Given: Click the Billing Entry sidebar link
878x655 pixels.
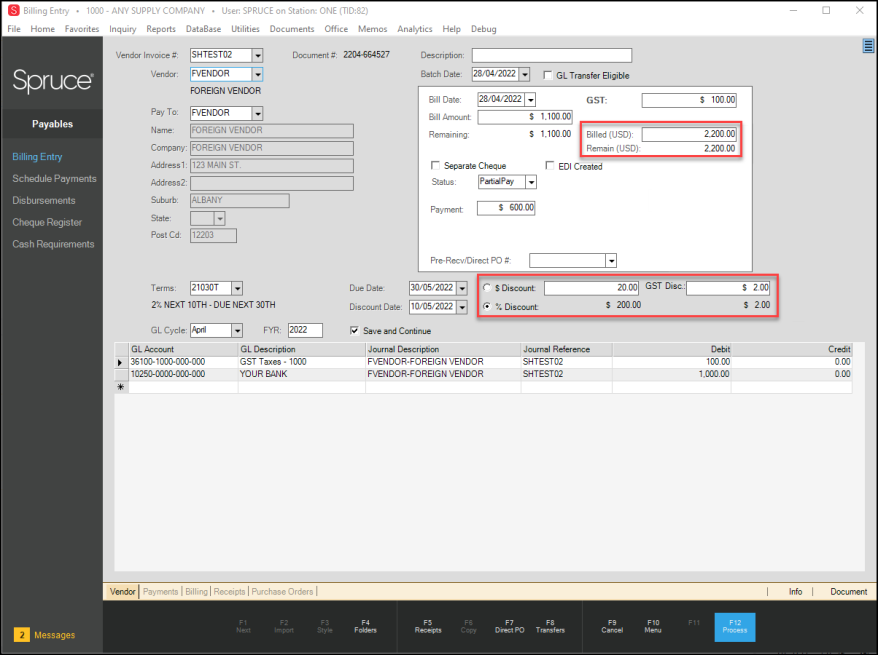Looking at the screenshot, I should click(x=37, y=157).
